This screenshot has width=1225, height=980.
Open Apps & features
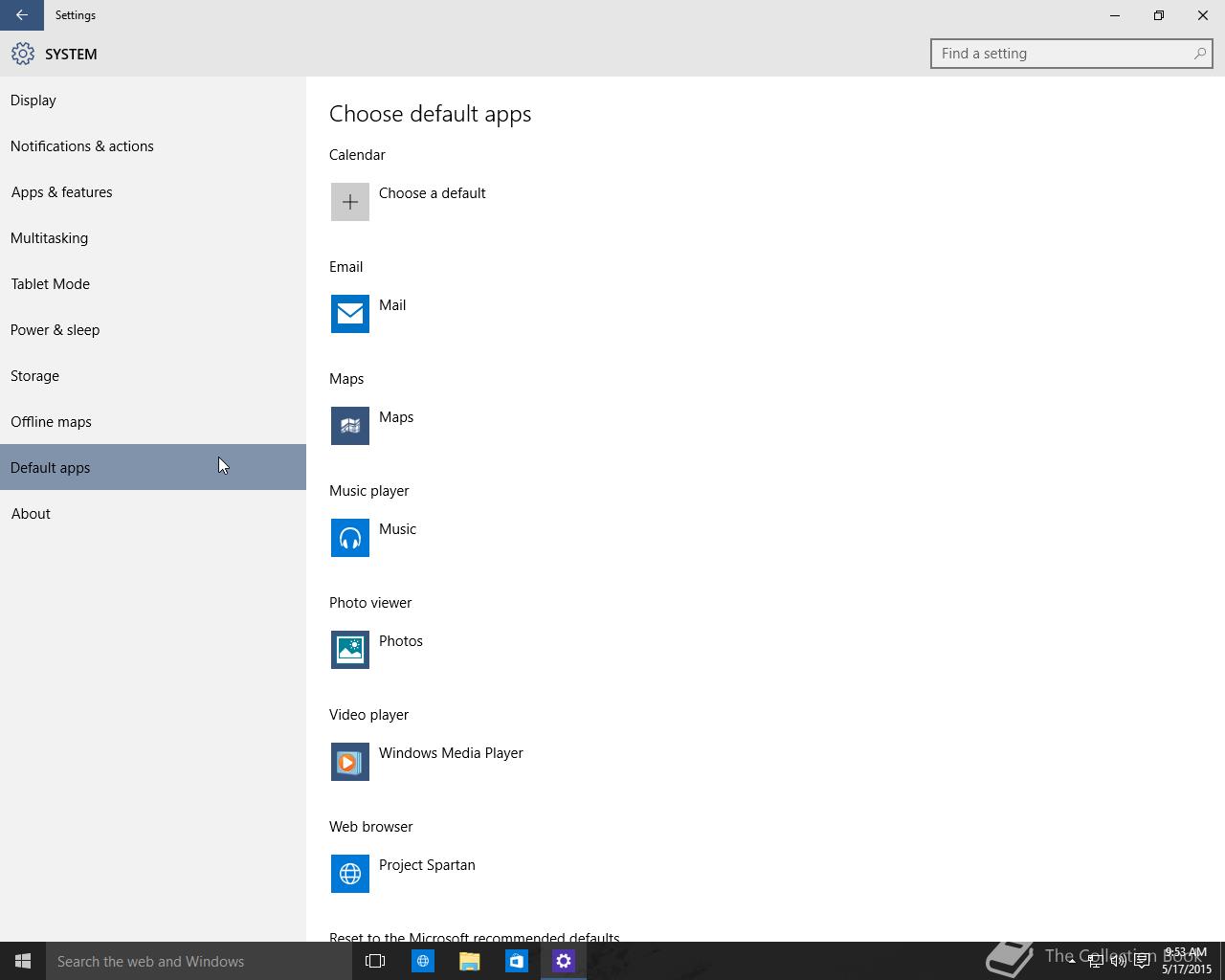tap(153, 191)
